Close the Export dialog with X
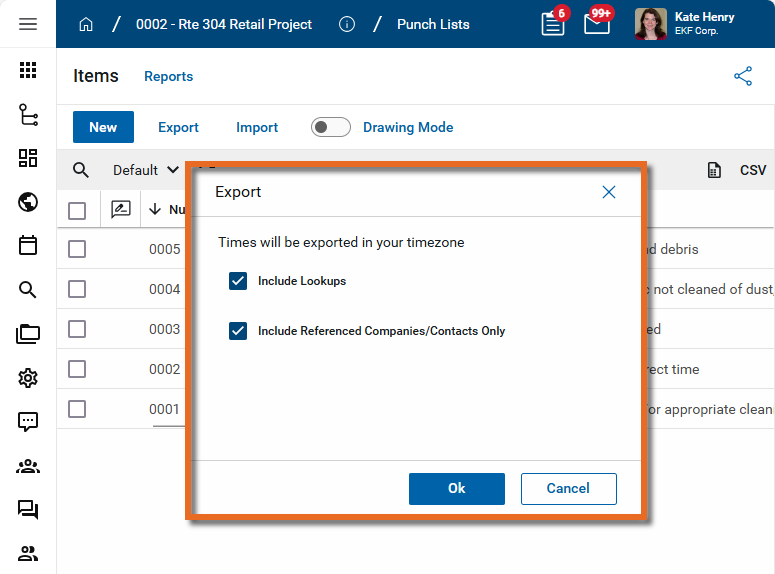 coord(608,192)
